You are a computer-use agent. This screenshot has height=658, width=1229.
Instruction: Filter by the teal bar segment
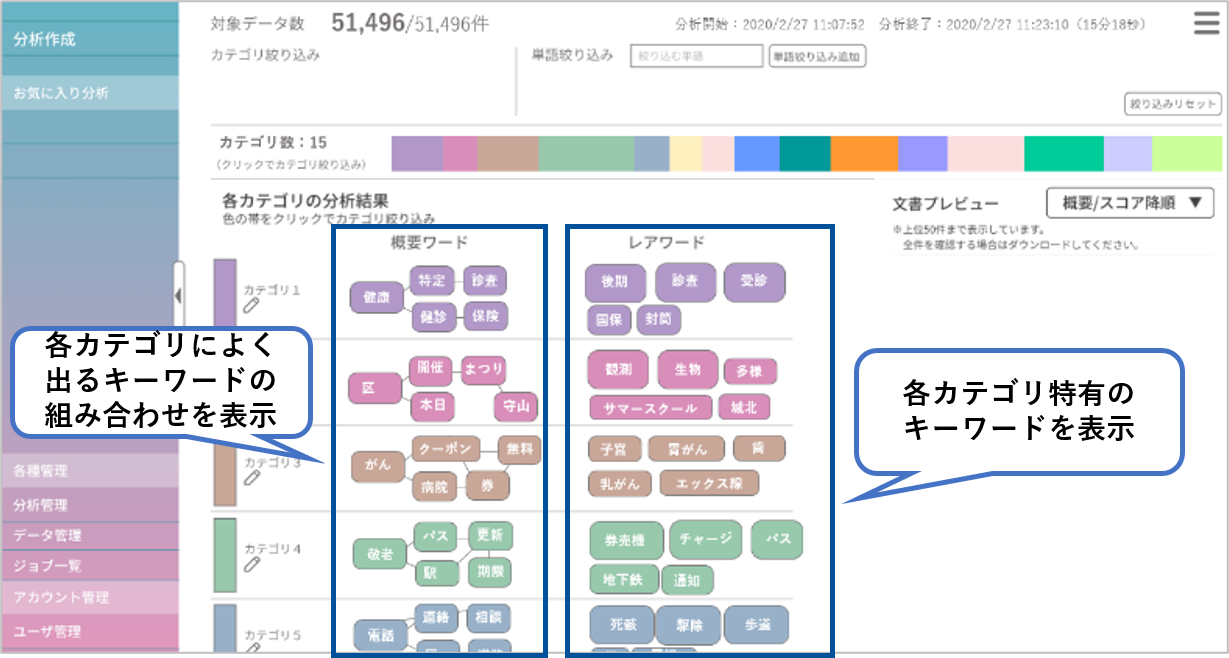[x=805, y=154]
